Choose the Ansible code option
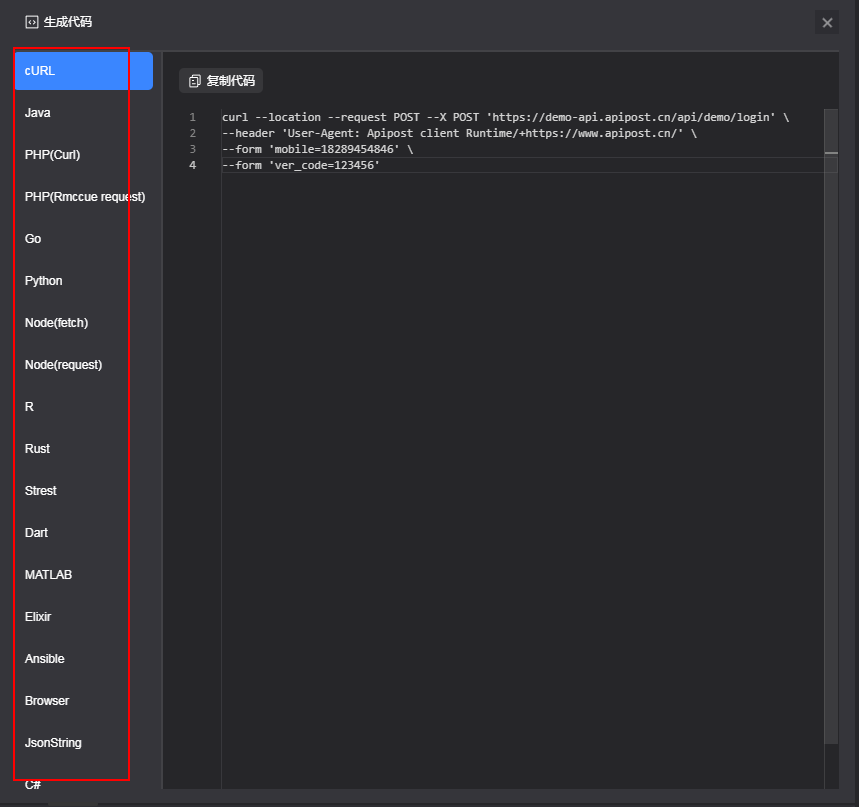Screen dimensions: 859x807 (x=44, y=659)
